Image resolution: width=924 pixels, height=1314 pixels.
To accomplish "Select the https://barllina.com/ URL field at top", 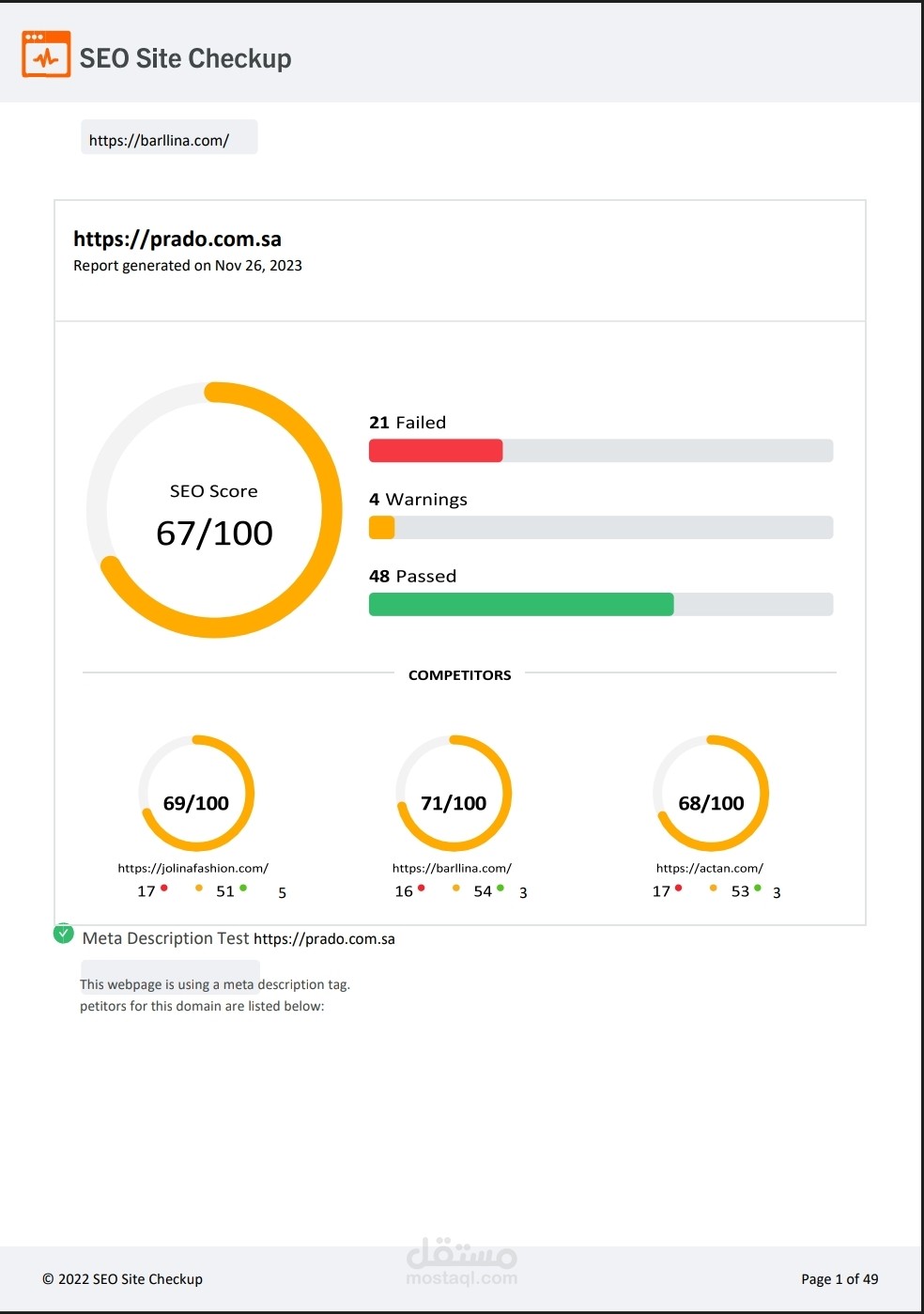I will [169, 137].
